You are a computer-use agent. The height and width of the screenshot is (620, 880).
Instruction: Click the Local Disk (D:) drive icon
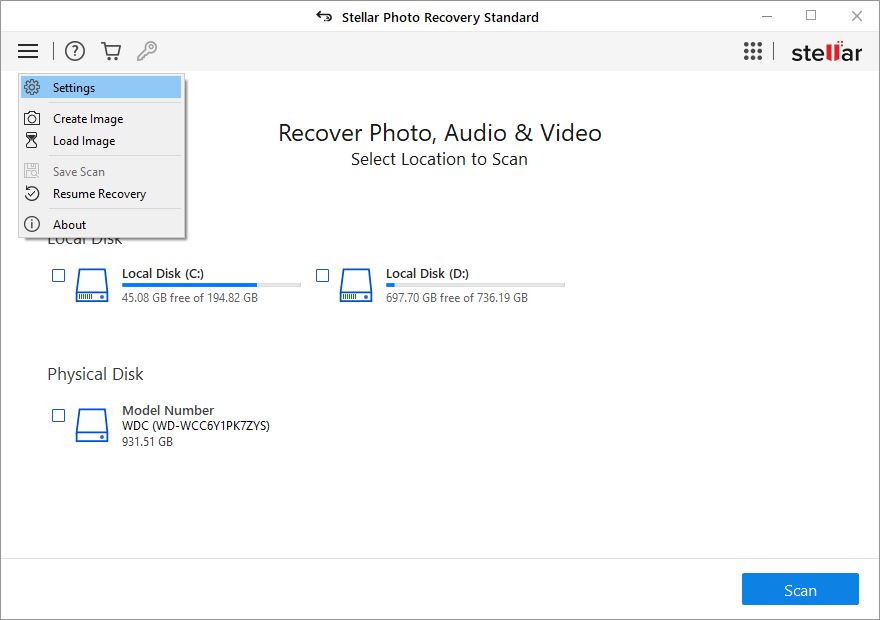pos(356,285)
